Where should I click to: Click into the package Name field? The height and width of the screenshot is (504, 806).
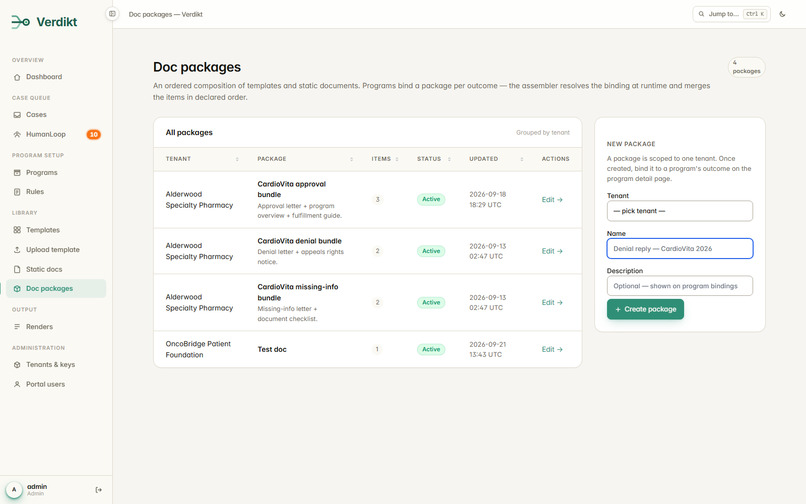[x=680, y=248]
